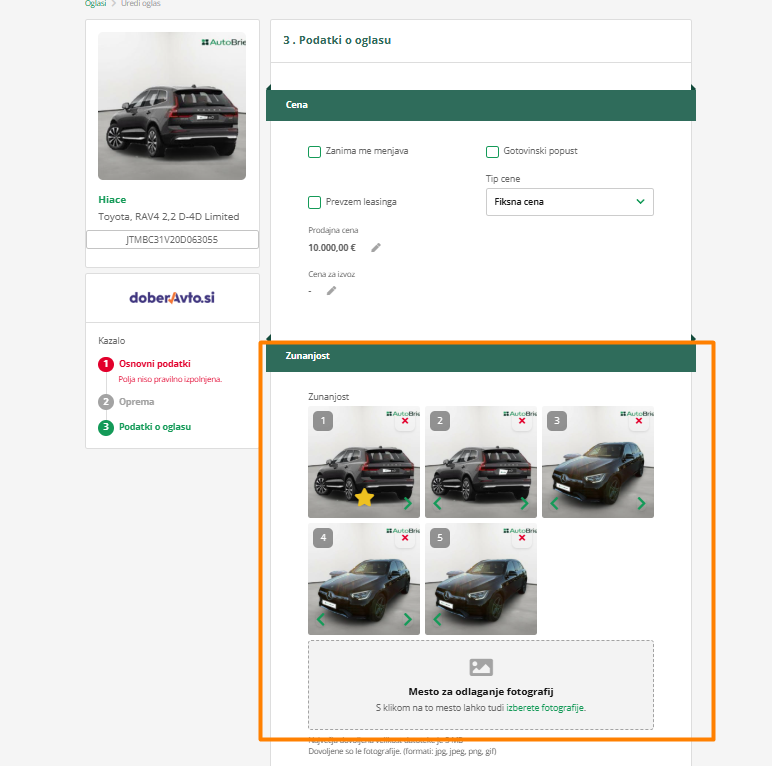The width and height of the screenshot is (772, 766).
Task: Click the Toyota, RAV4 2,2 D-4D Limited text
Action: (x=169, y=217)
